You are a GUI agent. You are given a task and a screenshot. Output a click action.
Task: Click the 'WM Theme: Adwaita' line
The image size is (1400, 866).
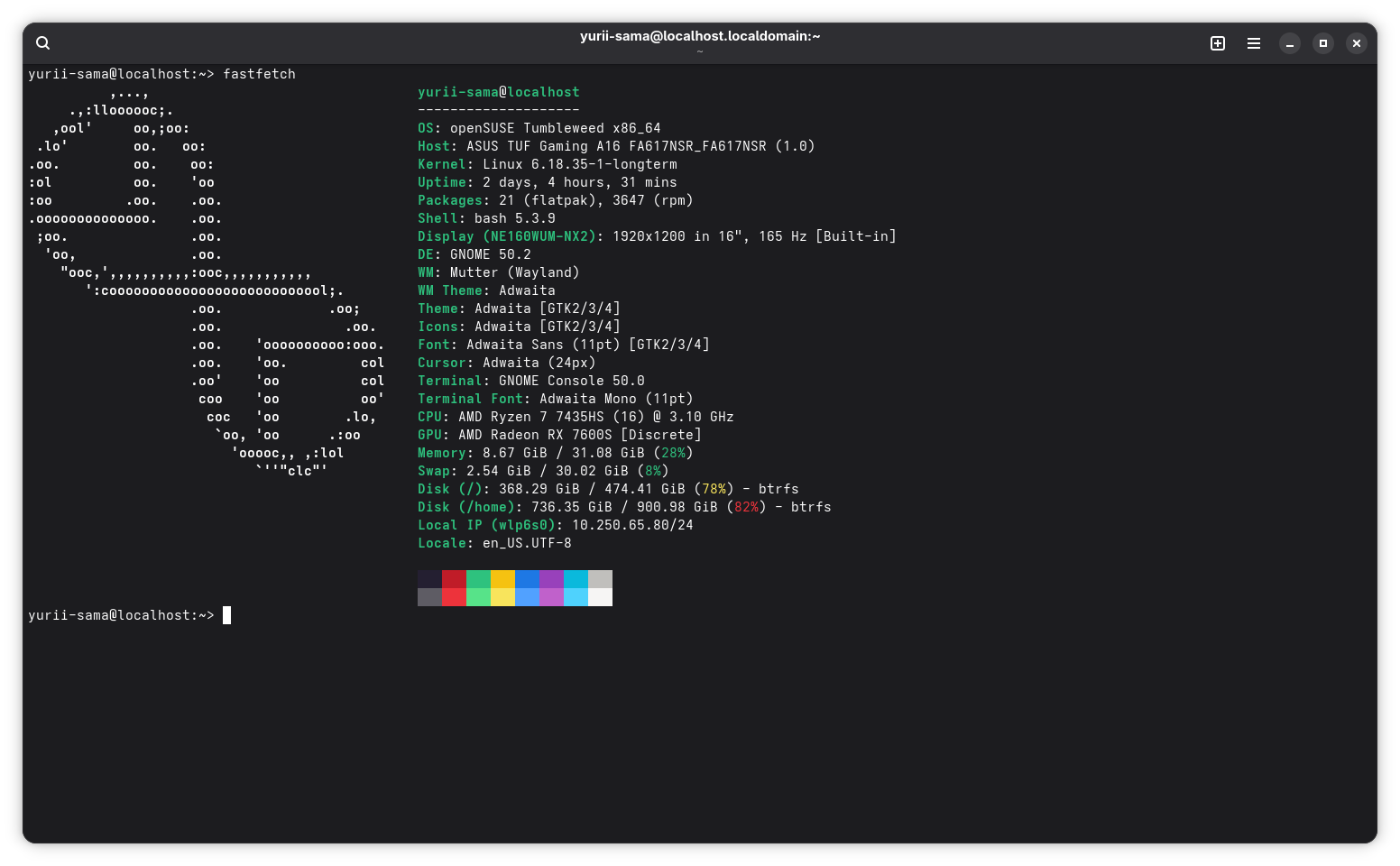click(486, 290)
